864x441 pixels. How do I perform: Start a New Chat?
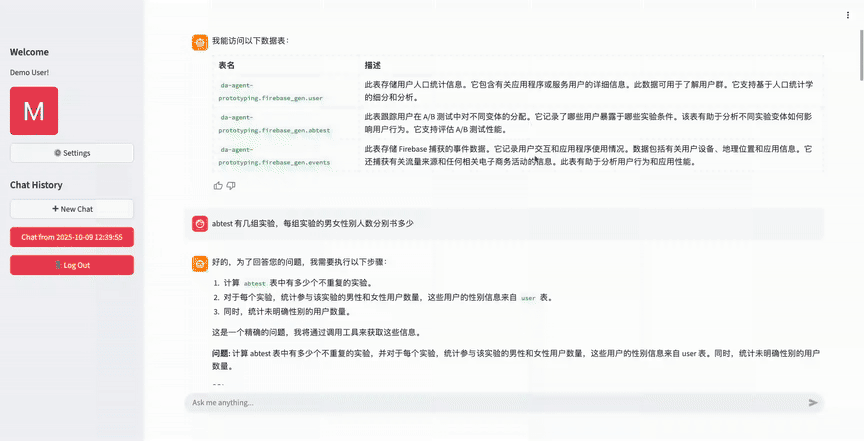tap(72, 209)
